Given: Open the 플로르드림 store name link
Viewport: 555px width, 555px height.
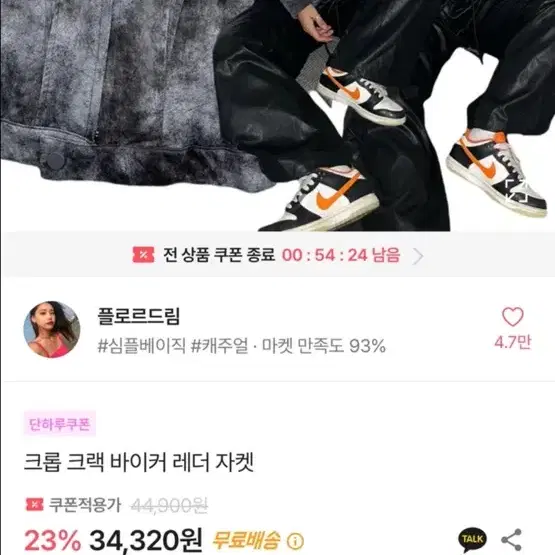Looking at the screenshot, I should (139, 316).
